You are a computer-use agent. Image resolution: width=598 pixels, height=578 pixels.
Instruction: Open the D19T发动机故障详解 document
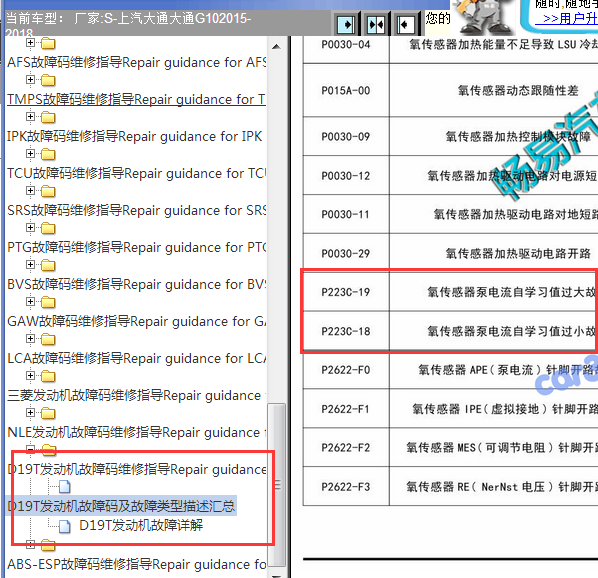coord(141,525)
